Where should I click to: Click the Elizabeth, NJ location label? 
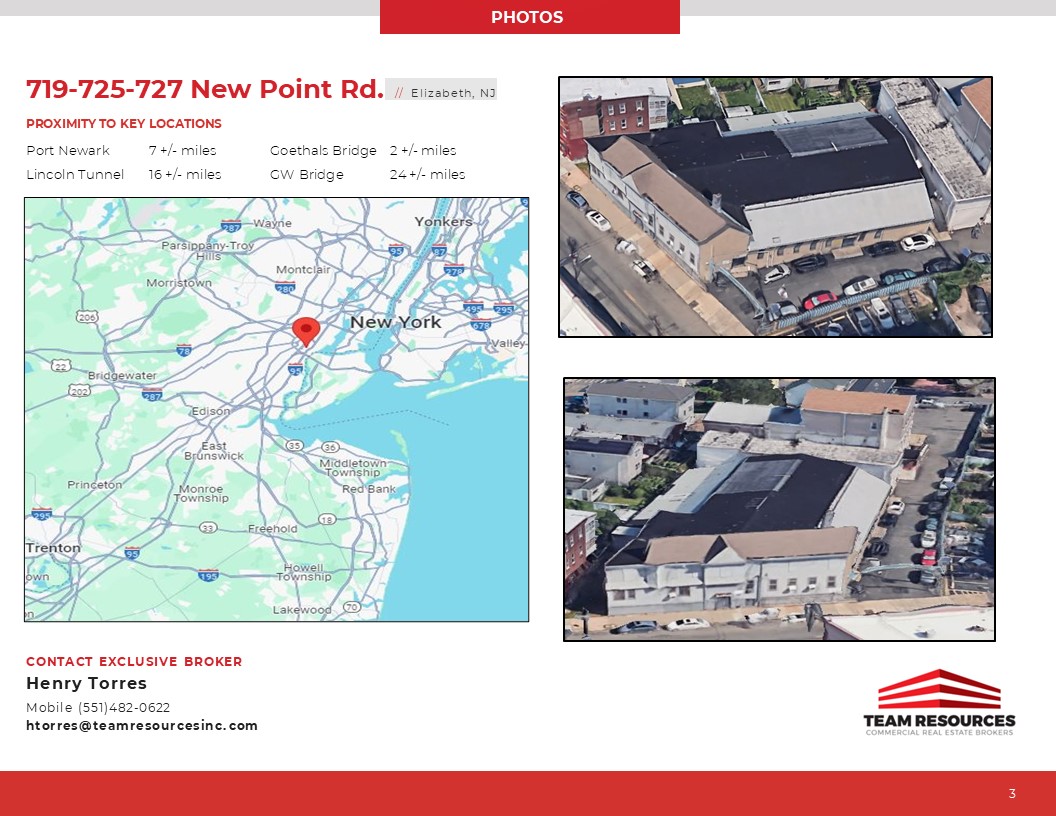point(453,93)
